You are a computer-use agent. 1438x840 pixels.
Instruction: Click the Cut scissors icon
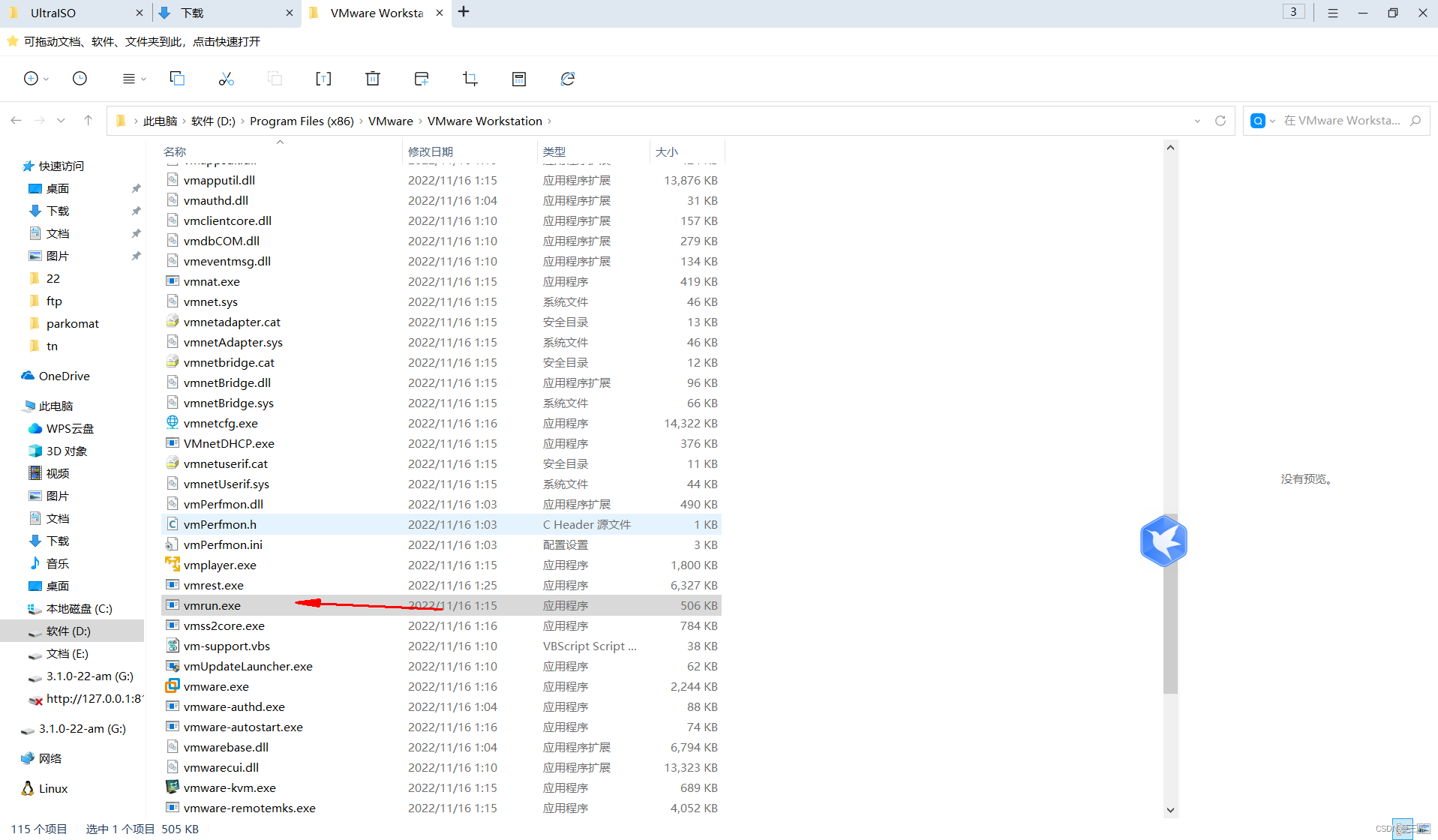[226, 78]
